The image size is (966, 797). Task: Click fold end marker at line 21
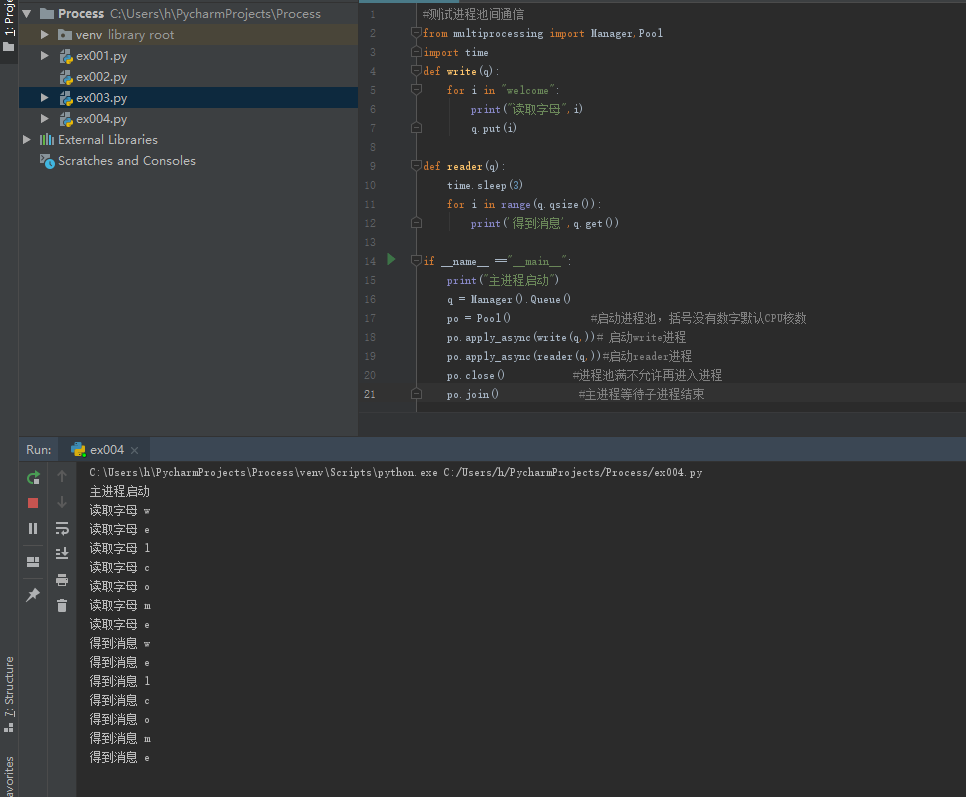(x=416, y=394)
